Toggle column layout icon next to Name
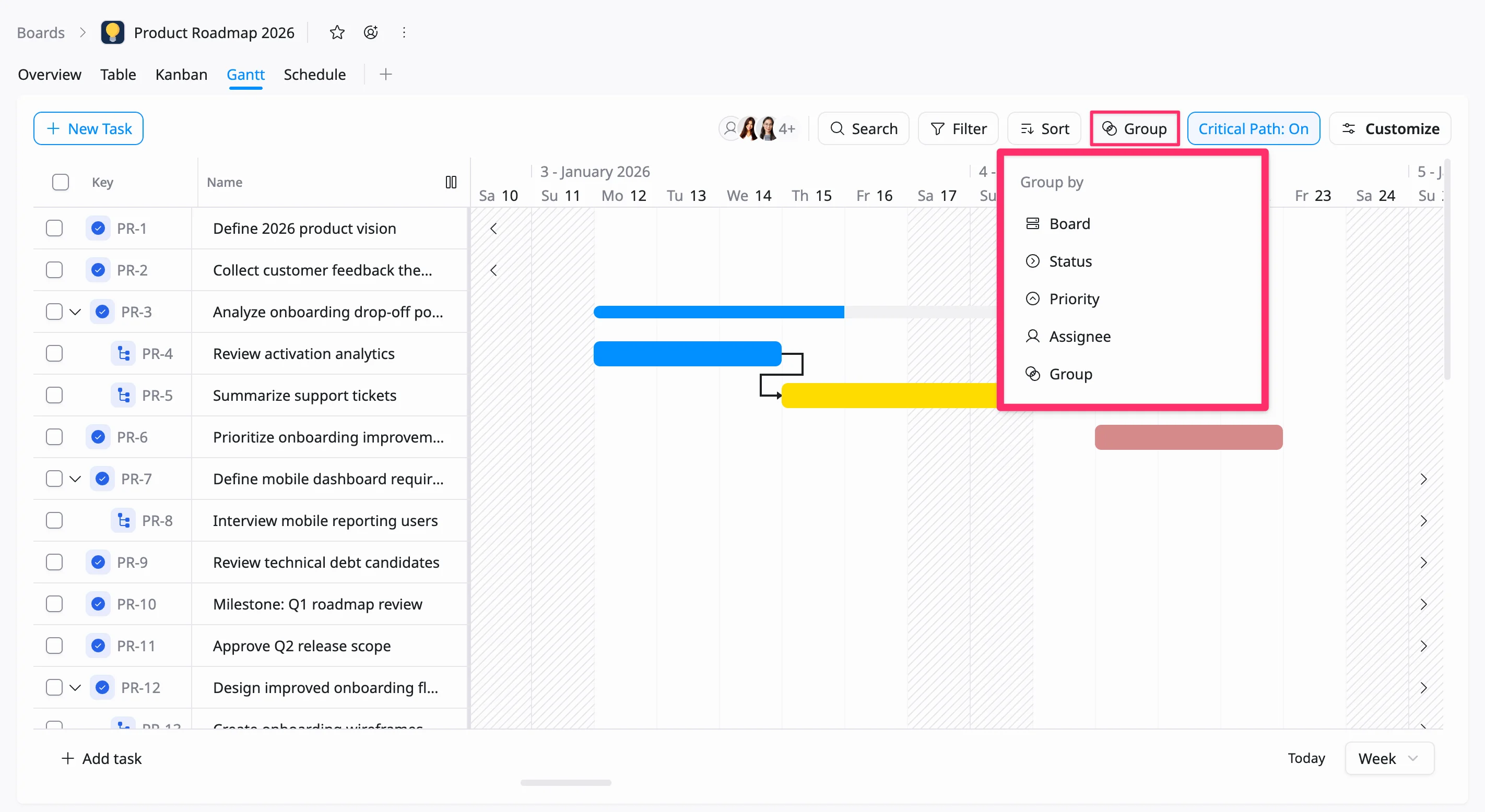 point(451,182)
